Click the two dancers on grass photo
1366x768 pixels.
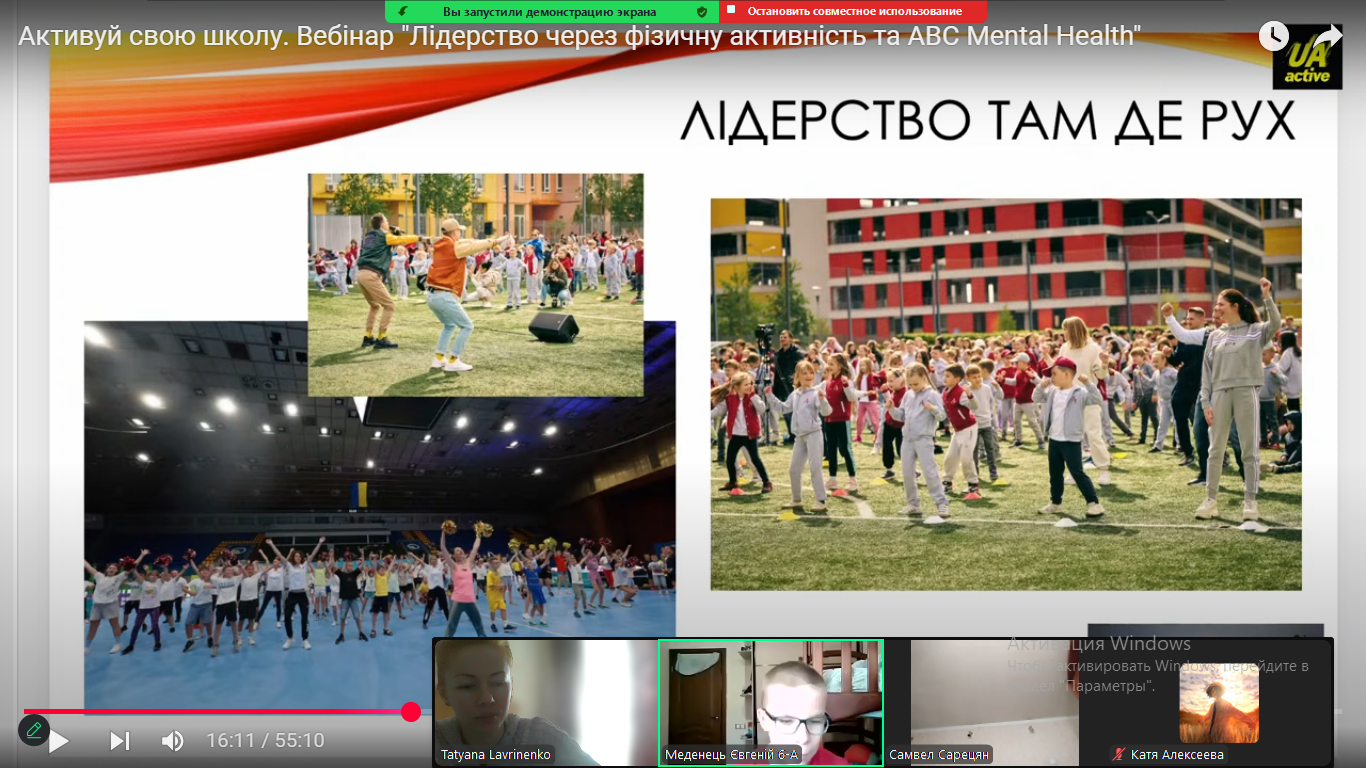click(x=475, y=285)
